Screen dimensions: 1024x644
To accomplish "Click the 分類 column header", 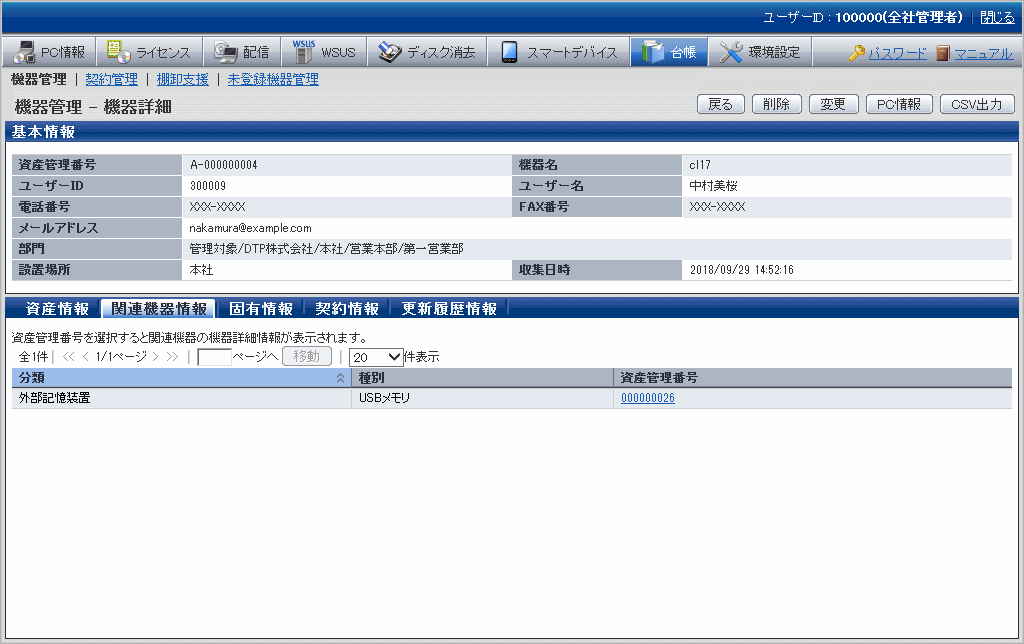I will tap(182, 378).
